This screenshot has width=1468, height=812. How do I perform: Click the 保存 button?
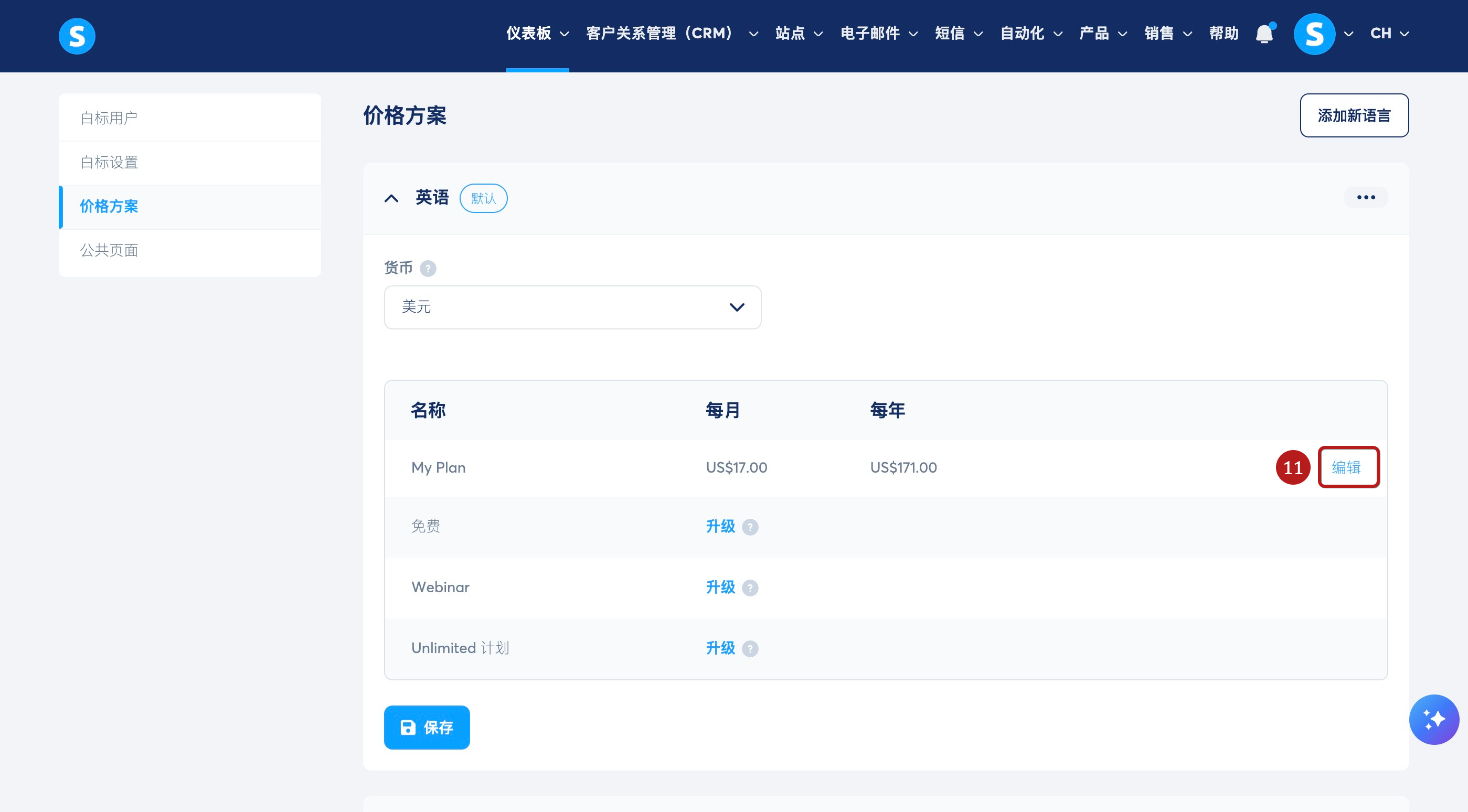tap(426, 727)
